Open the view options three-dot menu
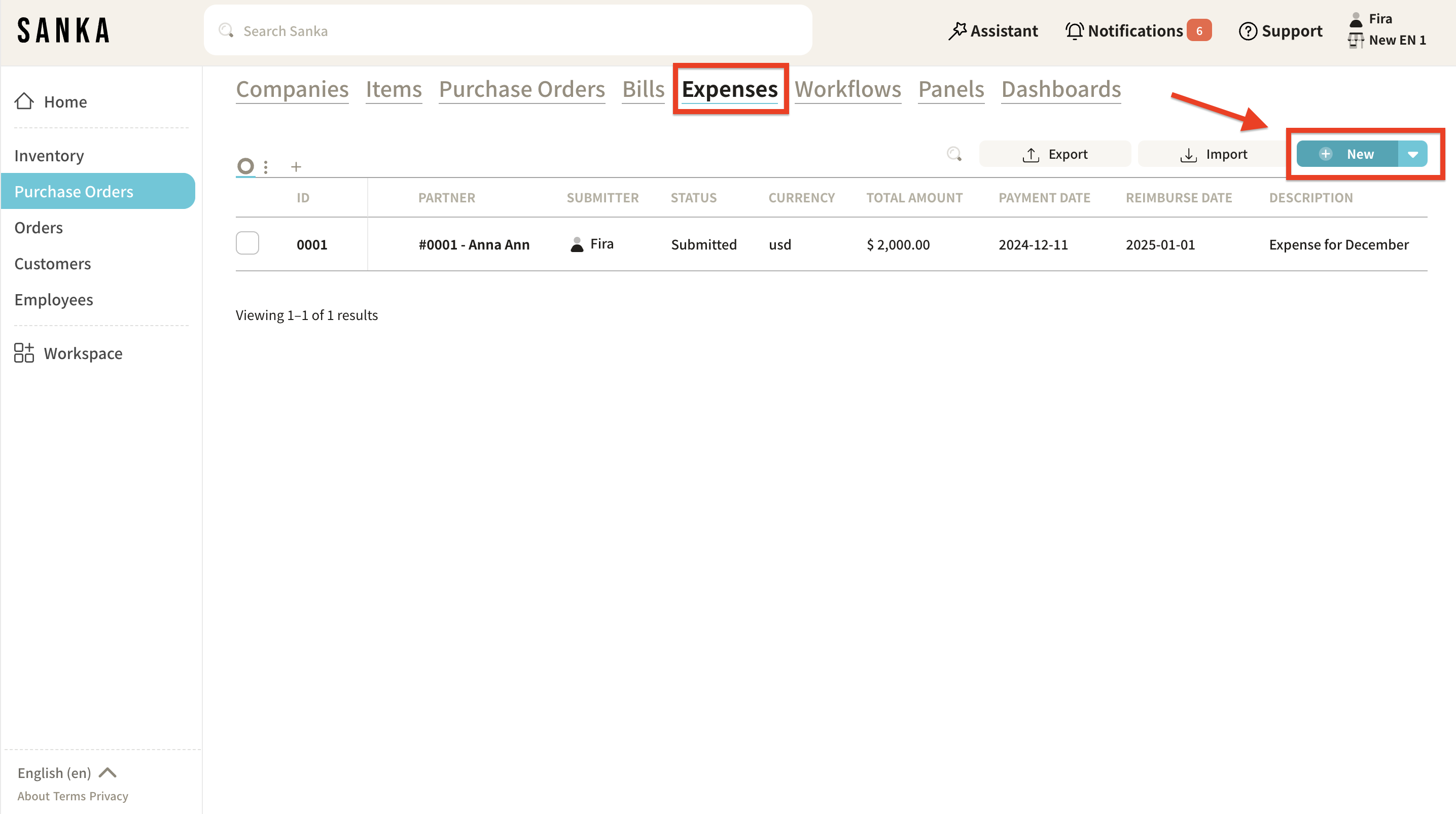The height and width of the screenshot is (814, 1456). point(266,166)
